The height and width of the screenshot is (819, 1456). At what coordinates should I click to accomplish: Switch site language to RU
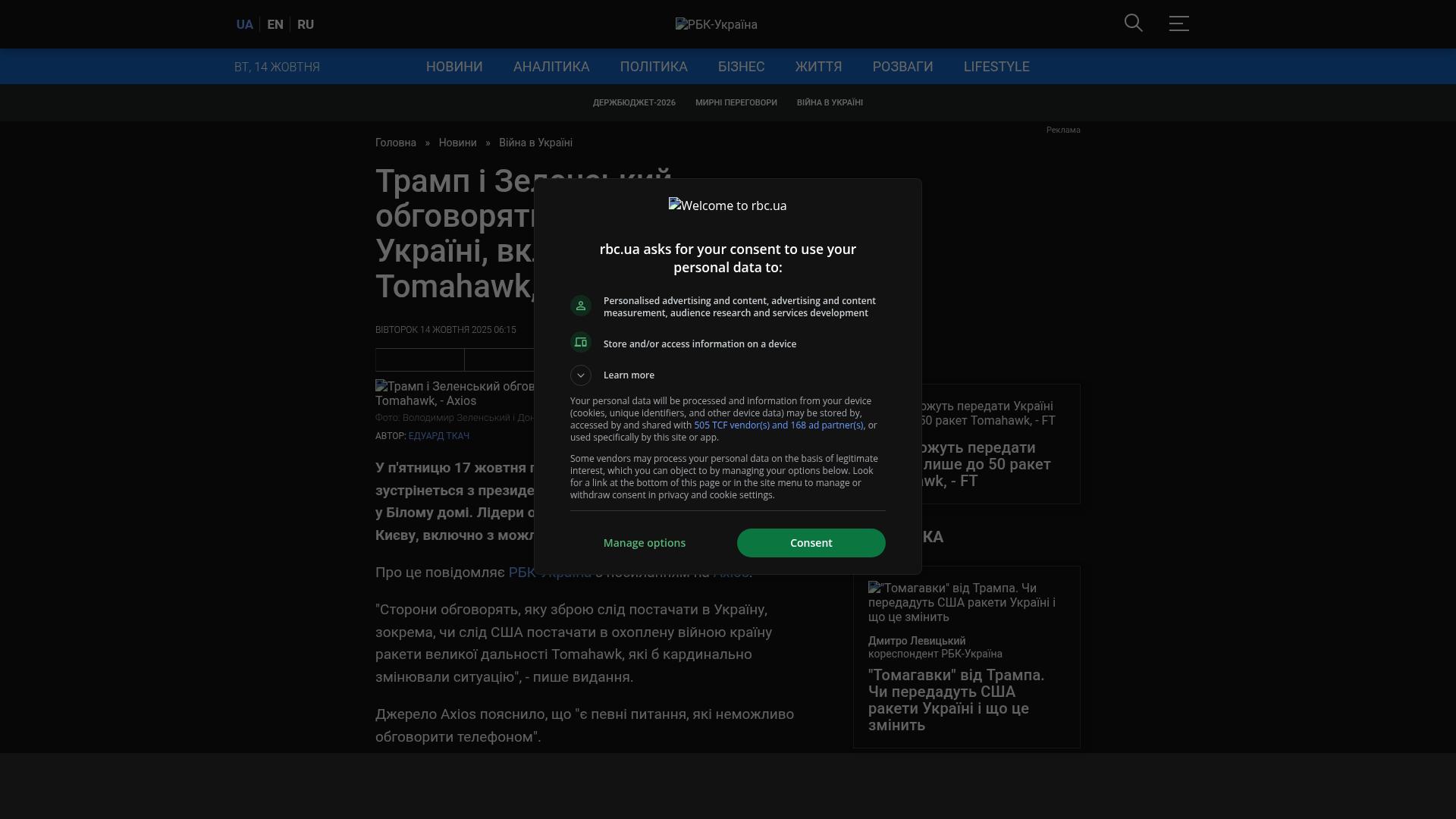point(306,24)
